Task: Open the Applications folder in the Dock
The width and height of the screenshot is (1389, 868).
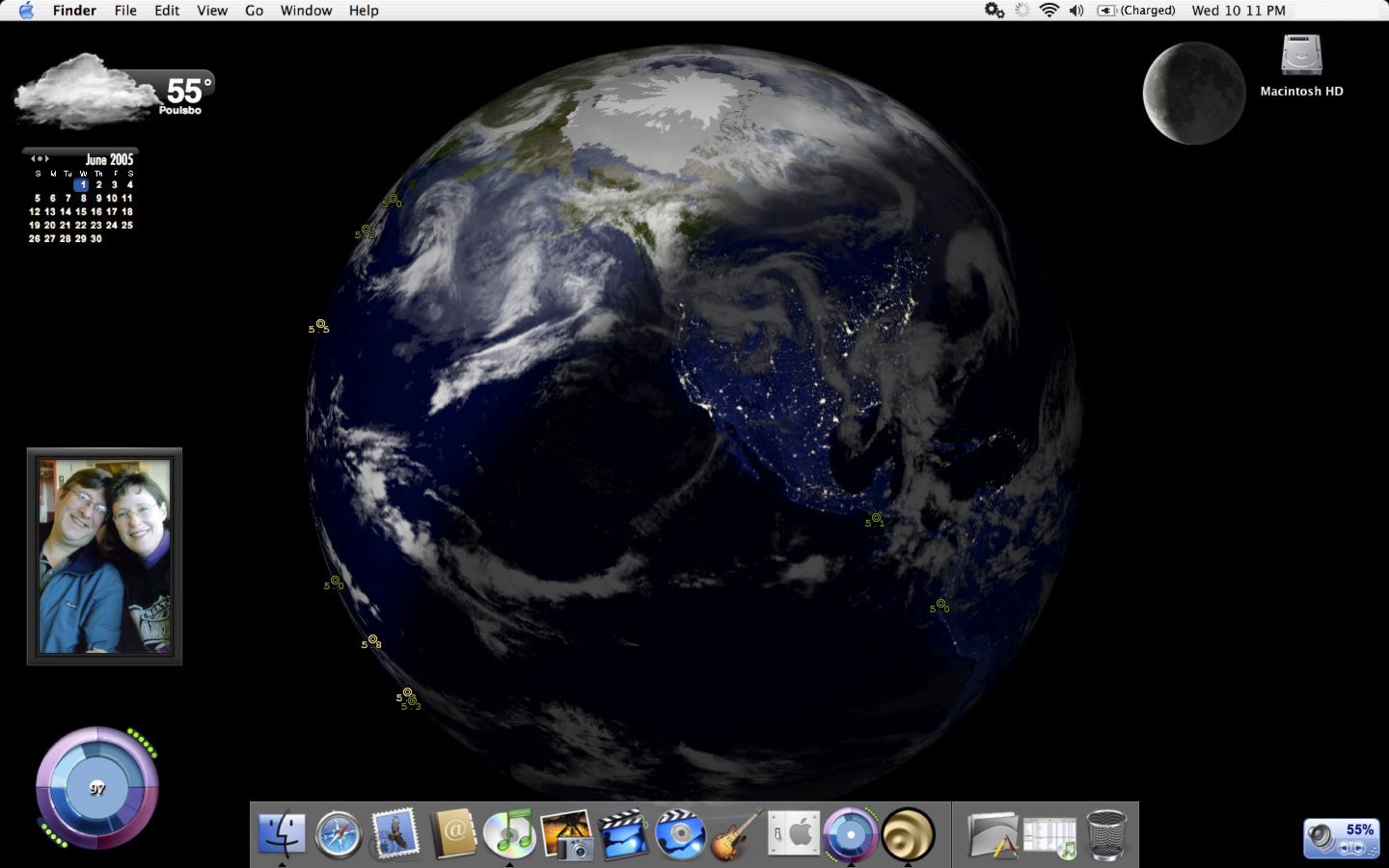Action: click(993, 835)
